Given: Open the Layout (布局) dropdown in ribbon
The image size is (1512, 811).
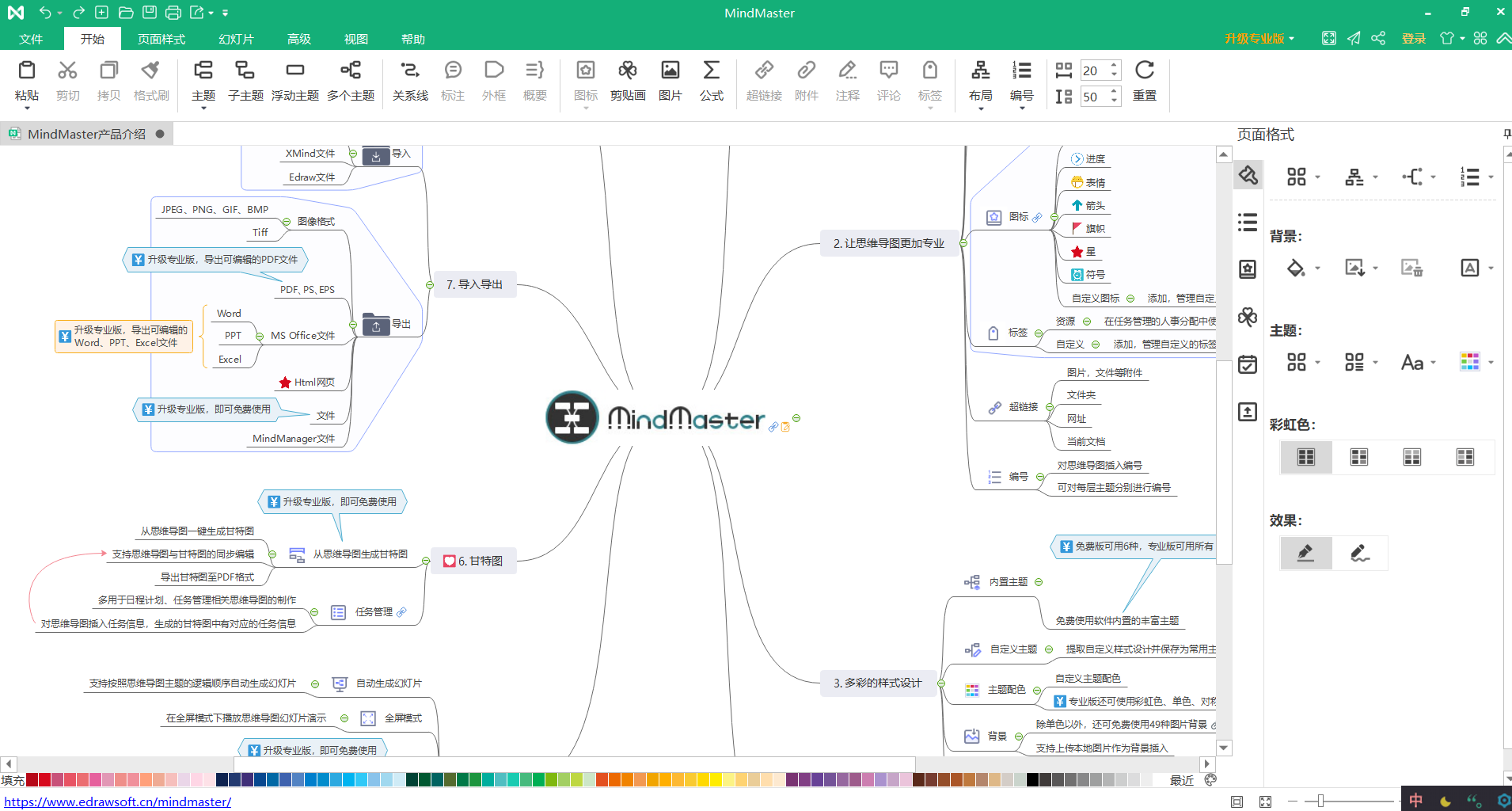Looking at the screenshot, I should (x=981, y=109).
